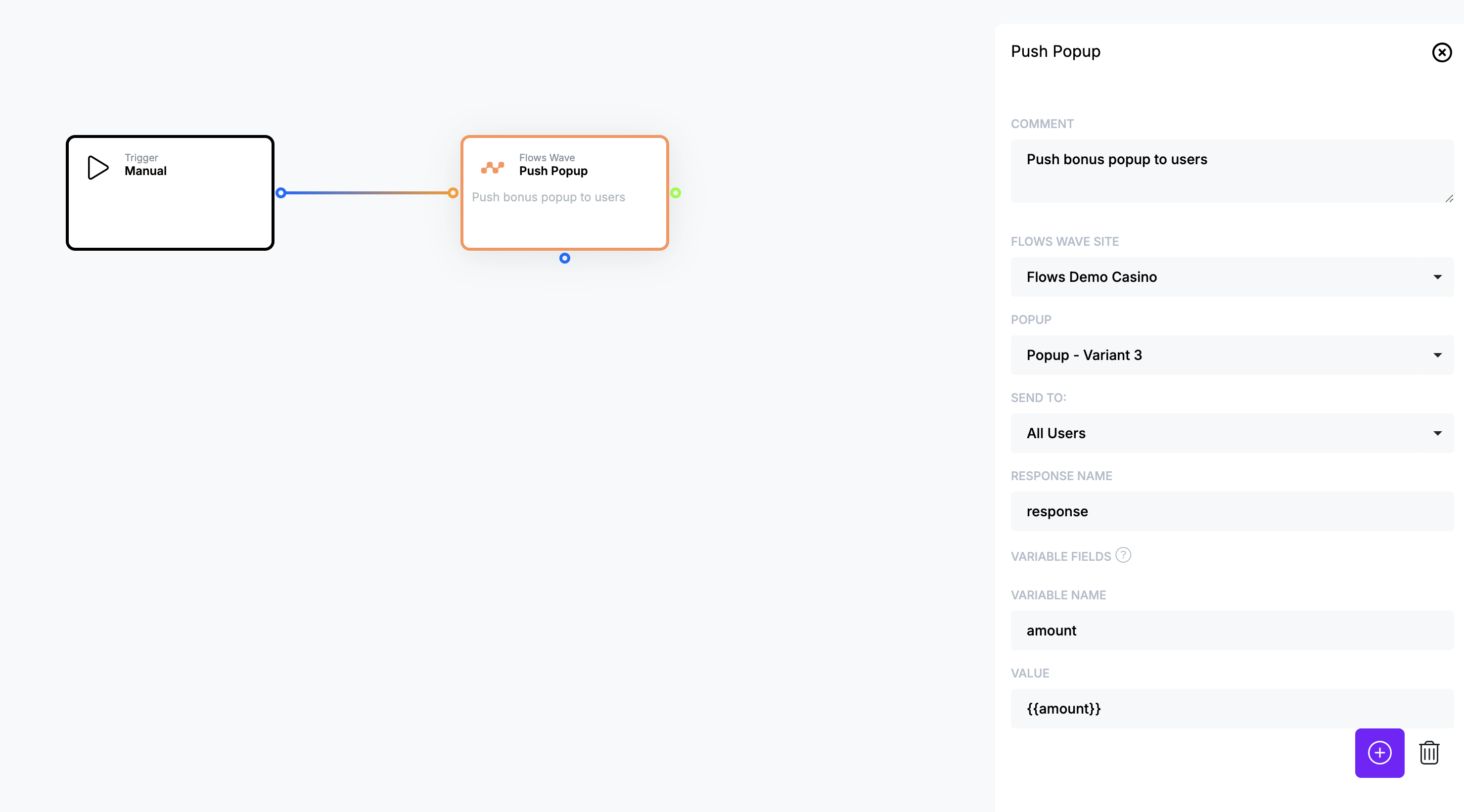Click the Flows Wave orange logo icon
The width and height of the screenshot is (1464, 812).
point(492,167)
